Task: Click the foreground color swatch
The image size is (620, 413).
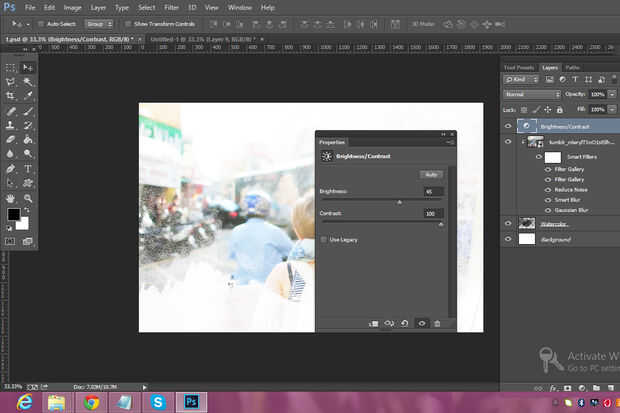Action: 14,214
